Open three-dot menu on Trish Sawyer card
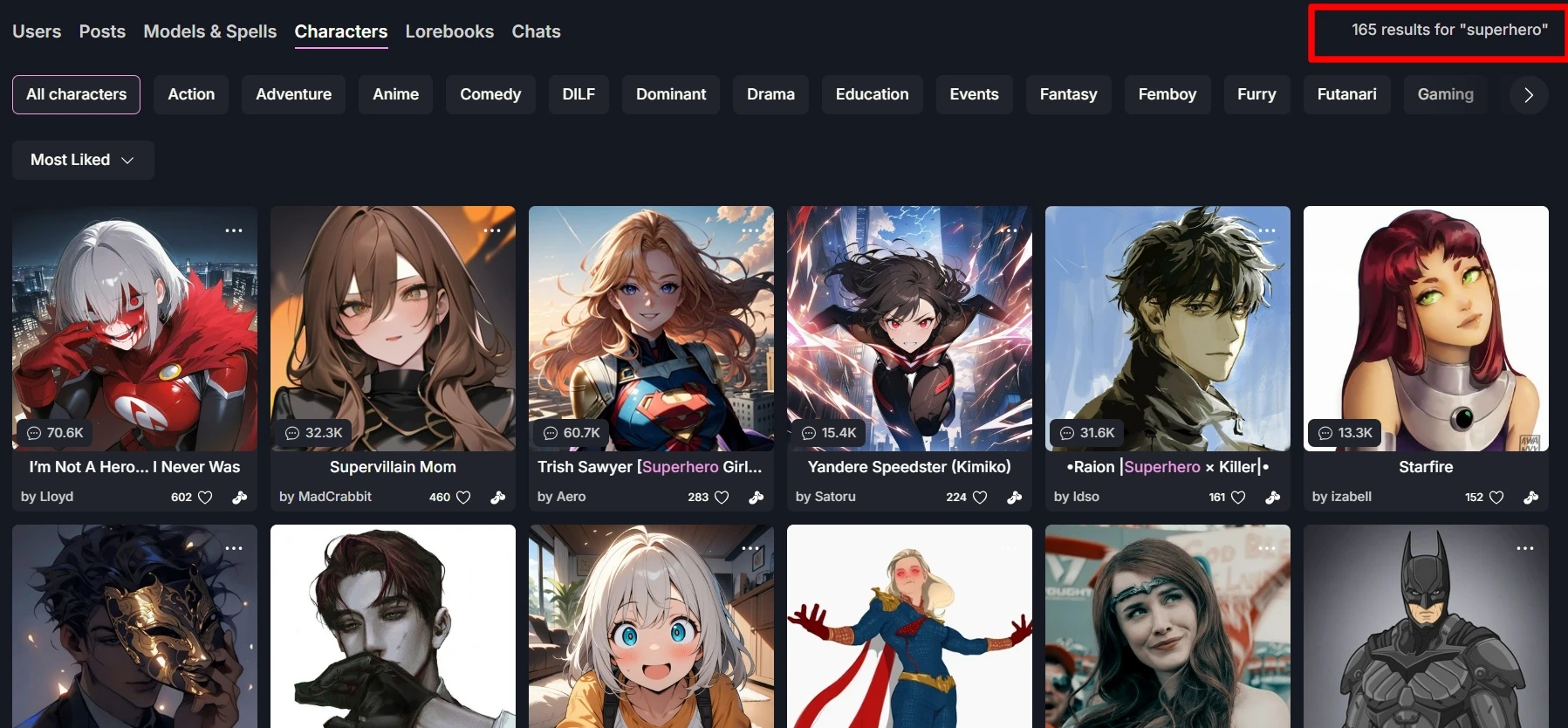This screenshot has width=1568, height=728. pyautogui.click(x=750, y=230)
